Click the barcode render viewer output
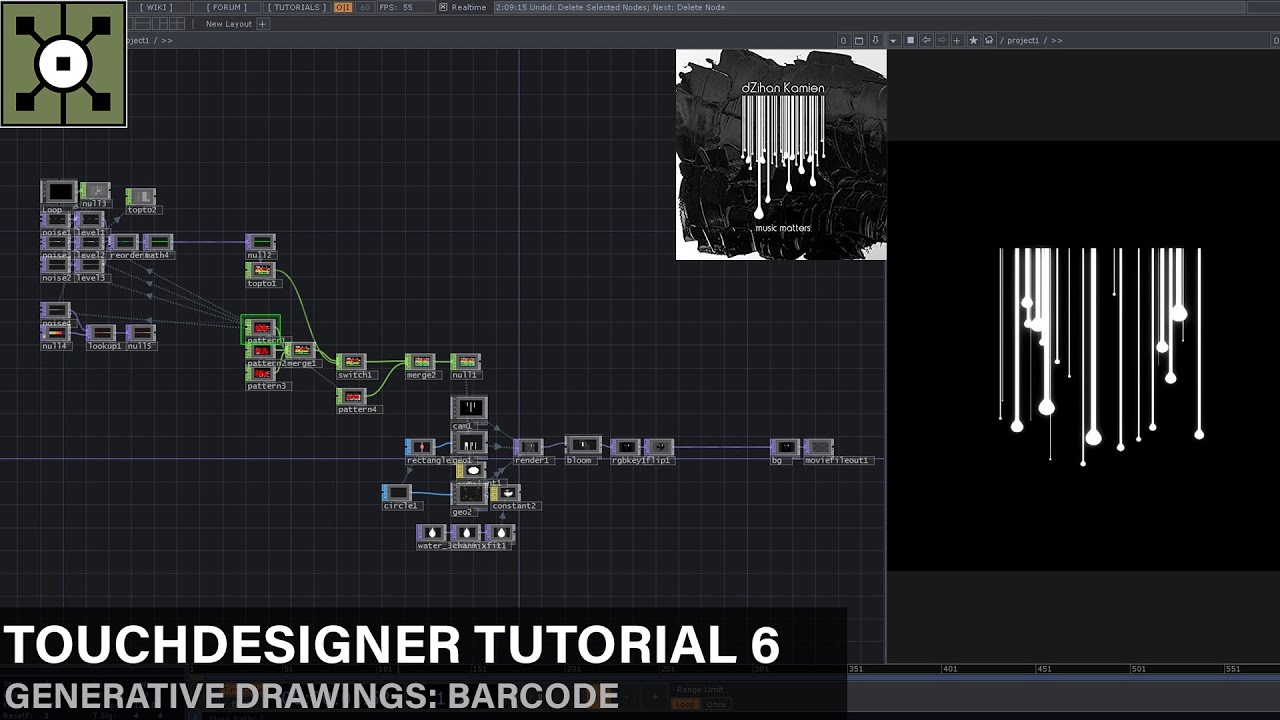The width and height of the screenshot is (1280, 720). (1084, 355)
